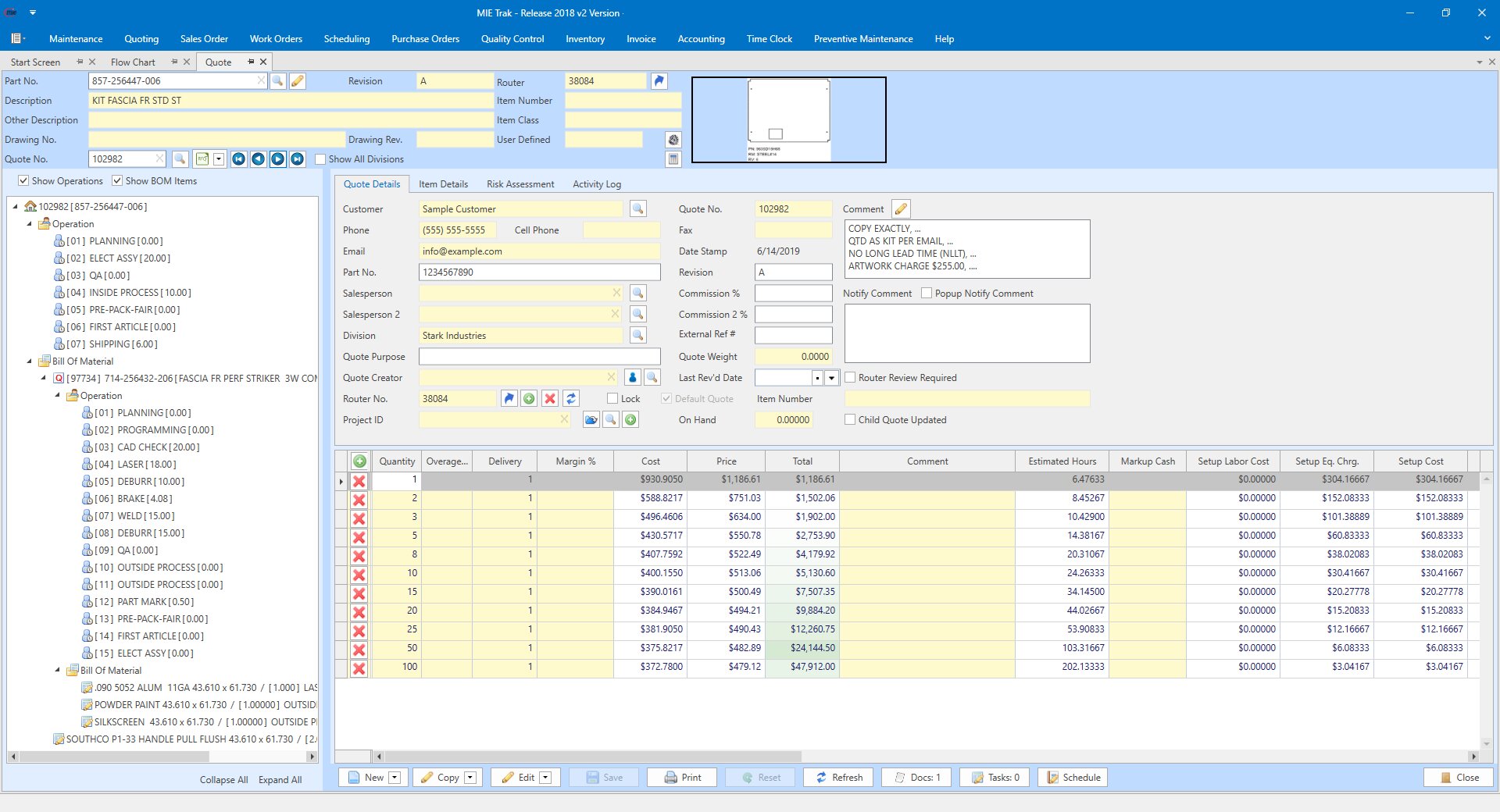Click the red X icon beside Router No.

coord(550,399)
